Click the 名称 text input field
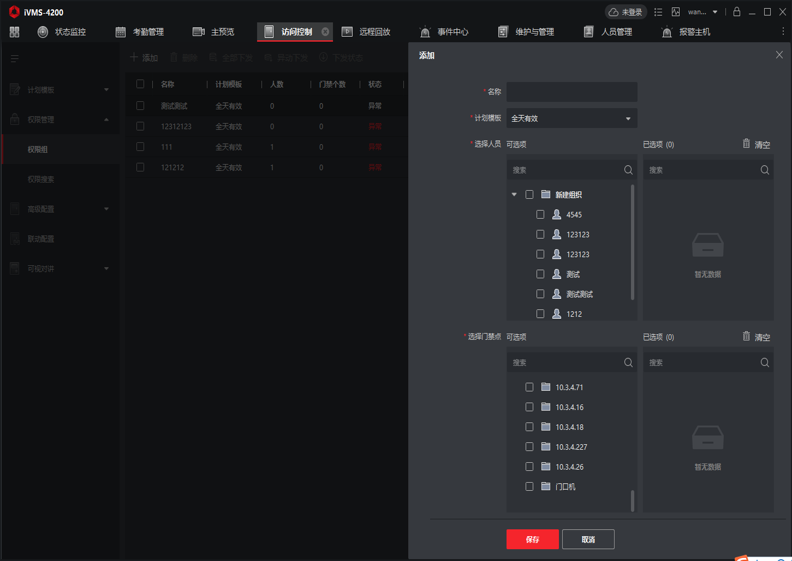 click(571, 92)
